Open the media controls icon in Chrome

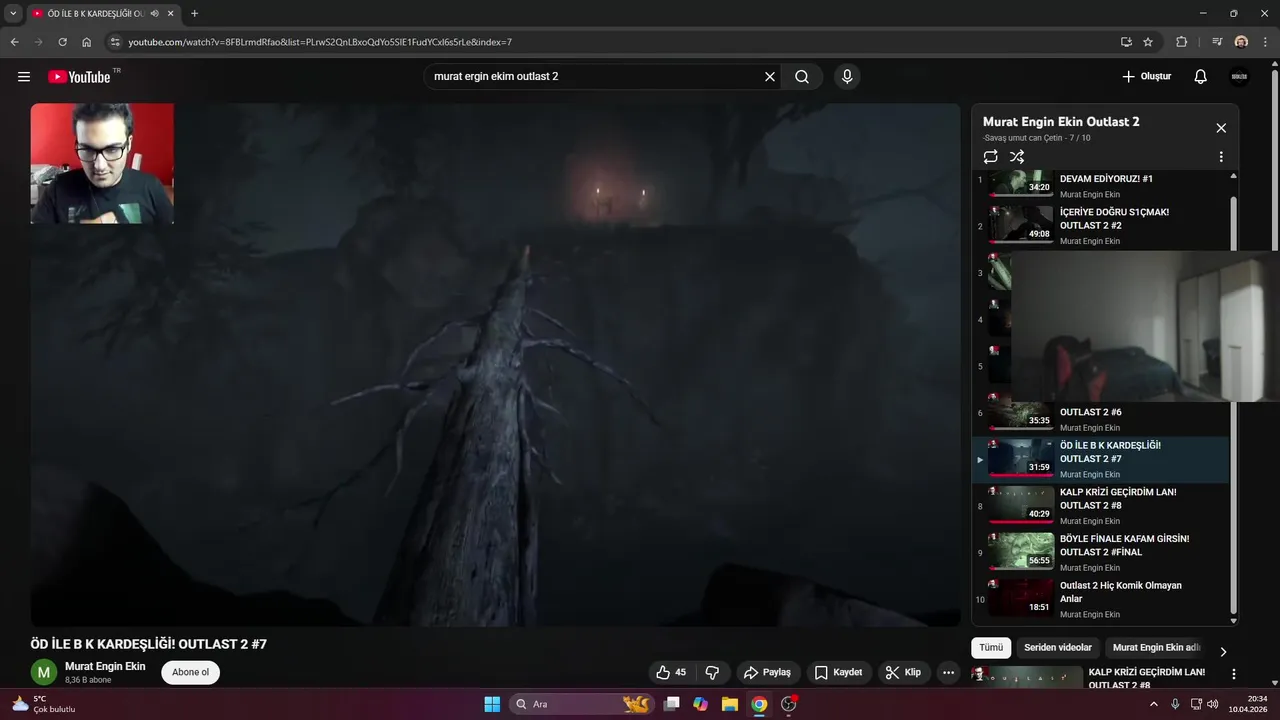click(x=1217, y=42)
